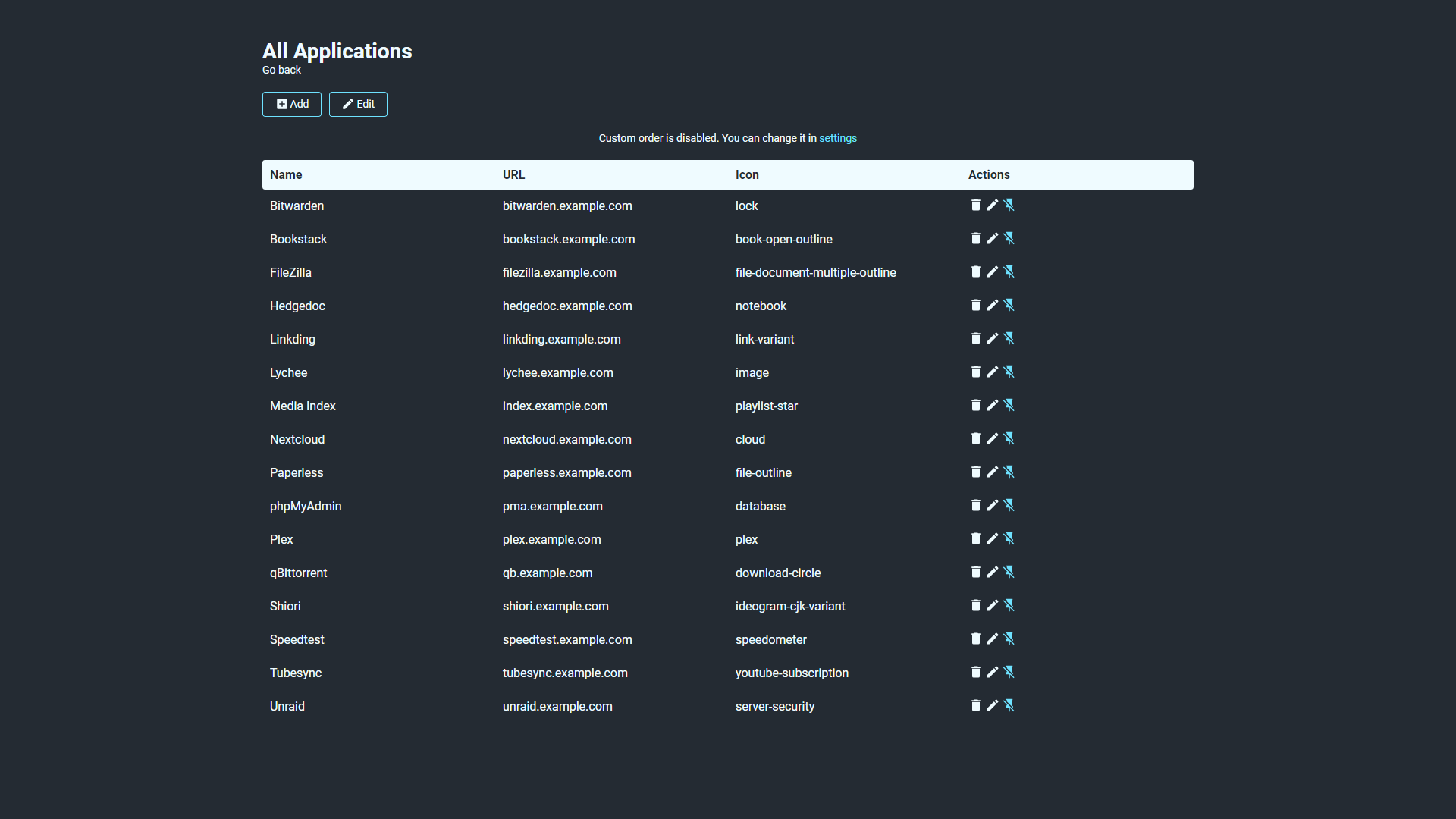Edit the Tubesync entry
This screenshot has width=1456, height=819.
(992, 673)
